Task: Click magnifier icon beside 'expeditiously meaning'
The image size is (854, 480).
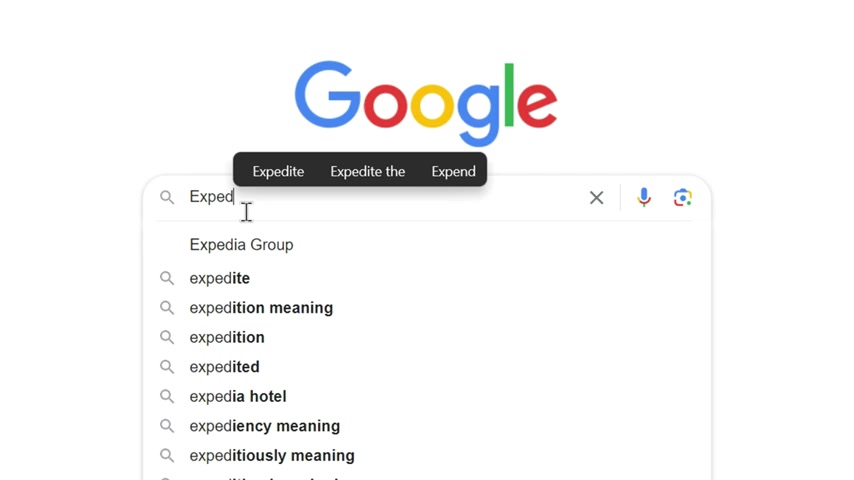Action: (x=167, y=455)
